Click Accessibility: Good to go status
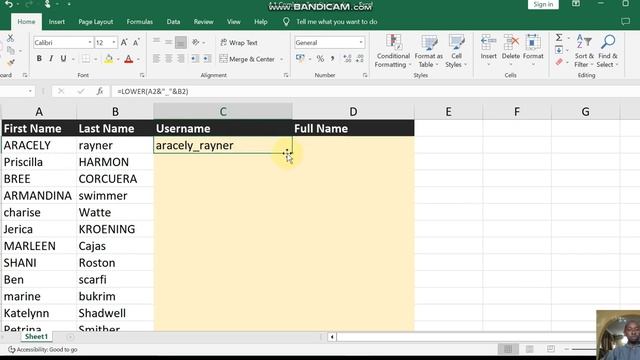Screen dimensions: 640x360 [x=43, y=349]
